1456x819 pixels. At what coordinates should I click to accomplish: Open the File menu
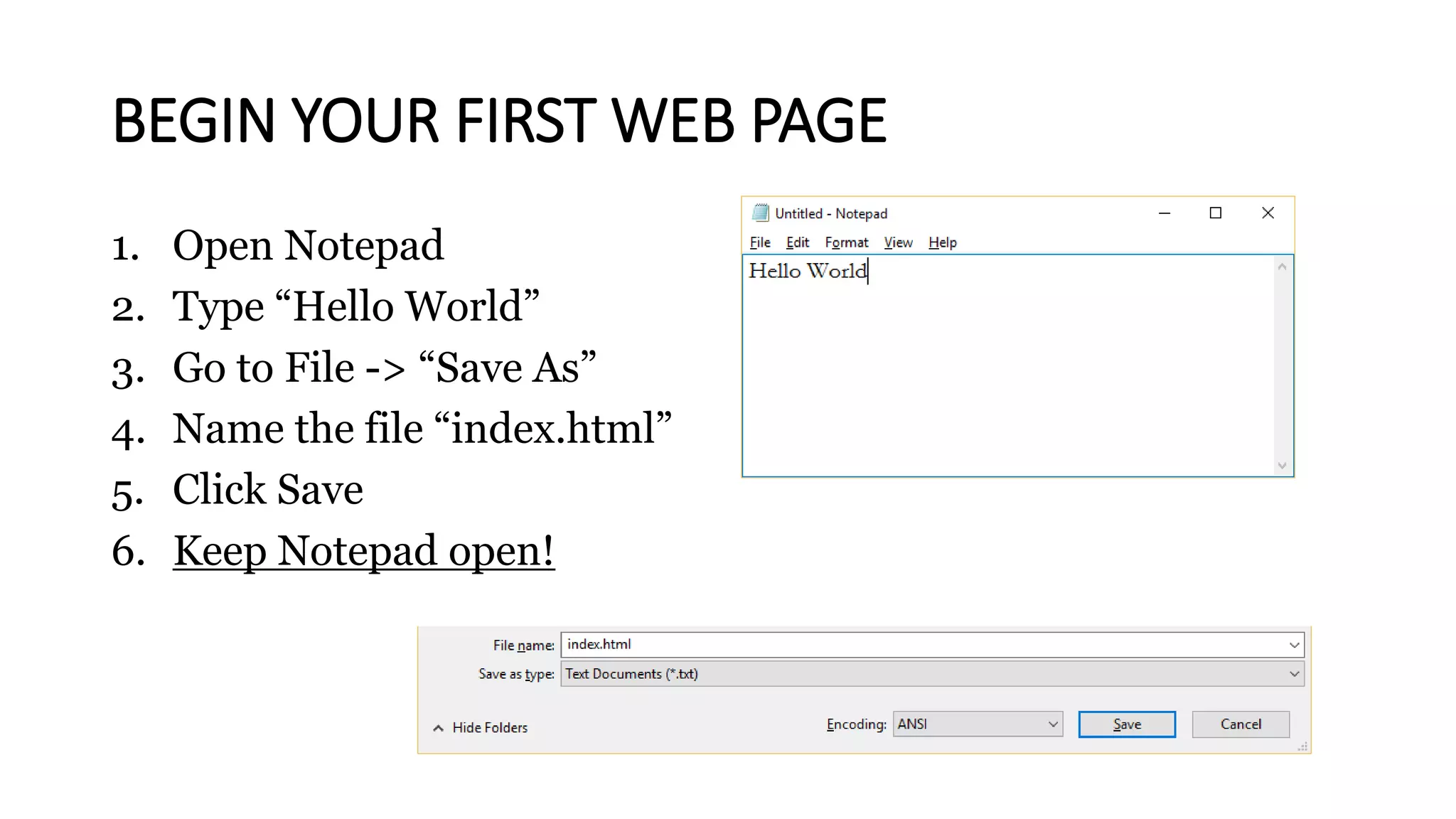coord(760,242)
